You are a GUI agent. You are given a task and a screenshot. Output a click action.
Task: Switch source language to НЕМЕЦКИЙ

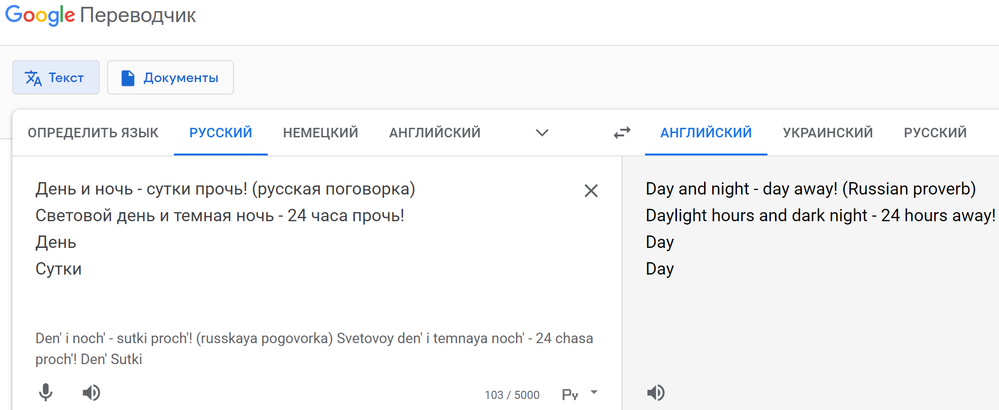pos(320,133)
